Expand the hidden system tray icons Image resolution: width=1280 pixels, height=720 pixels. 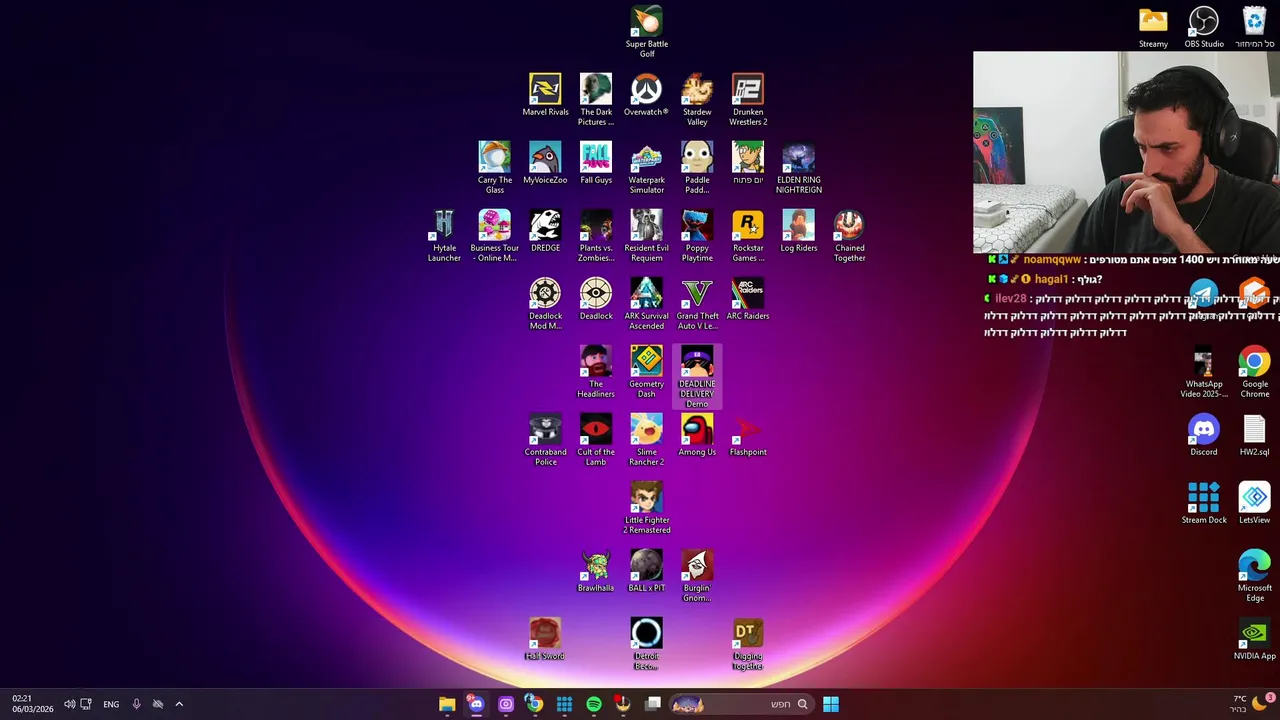179,704
